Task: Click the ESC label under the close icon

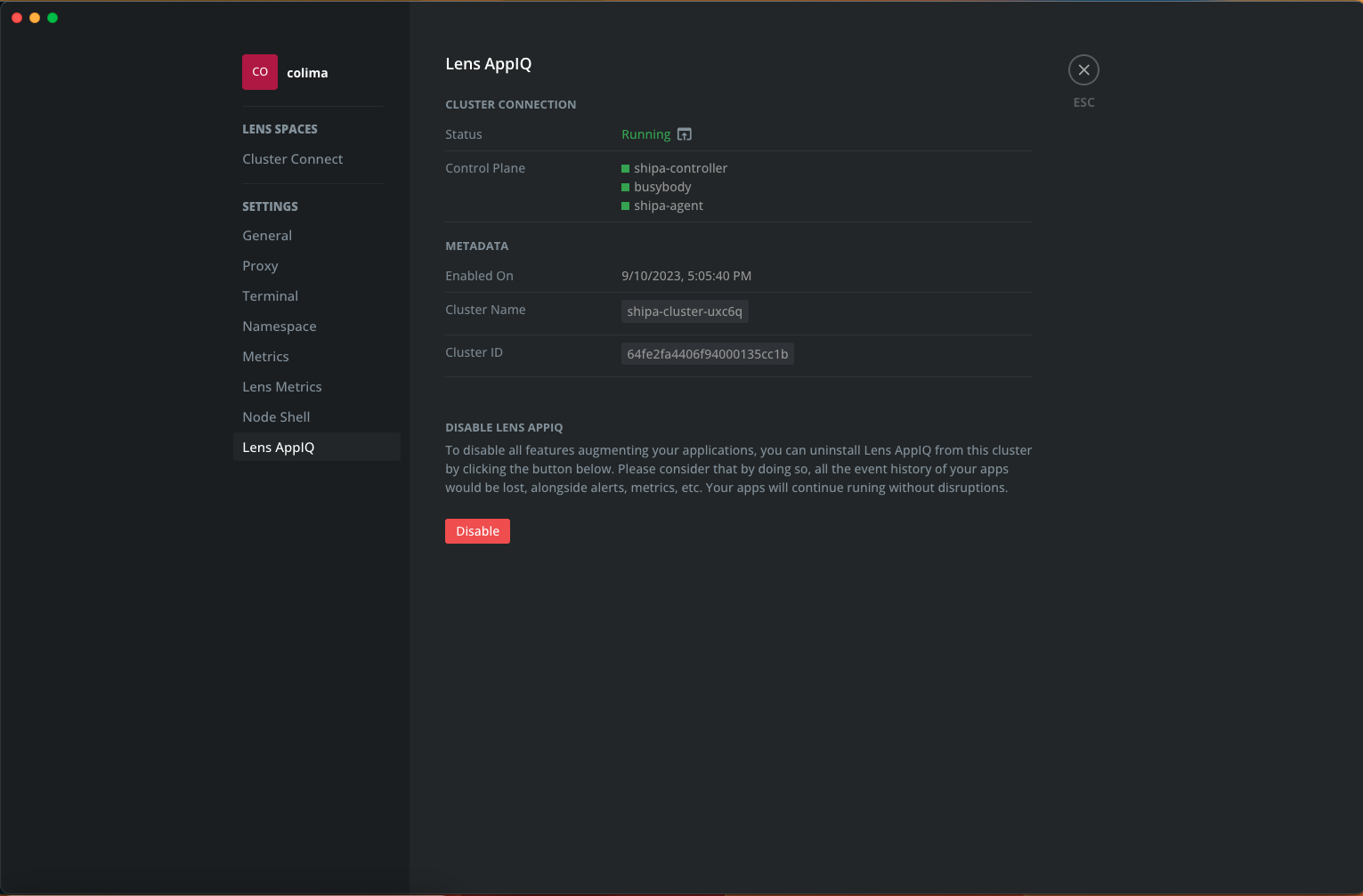Action: pos(1083,102)
